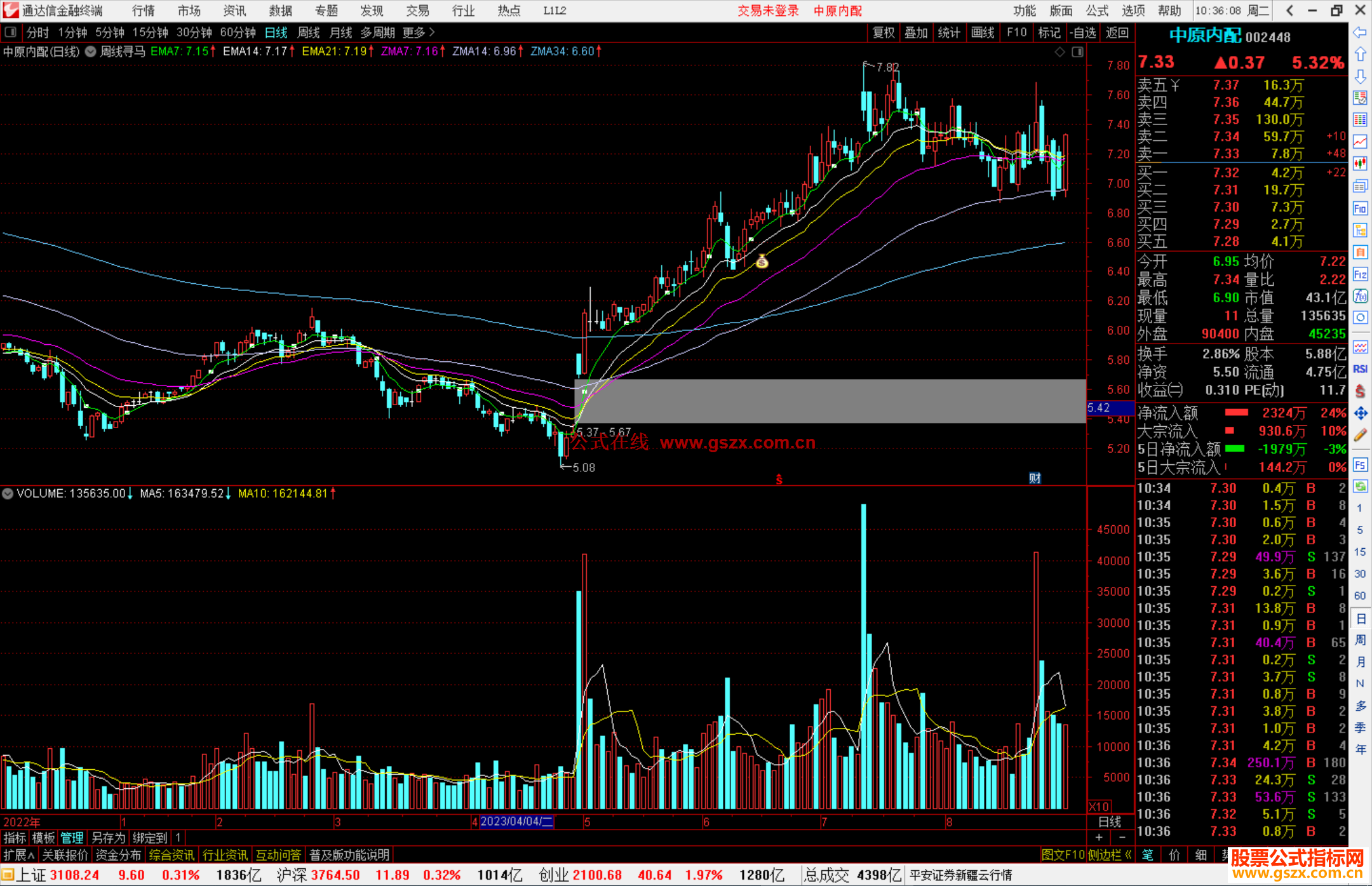Click the up arrow icon in right sidebar

point(1360,55)
